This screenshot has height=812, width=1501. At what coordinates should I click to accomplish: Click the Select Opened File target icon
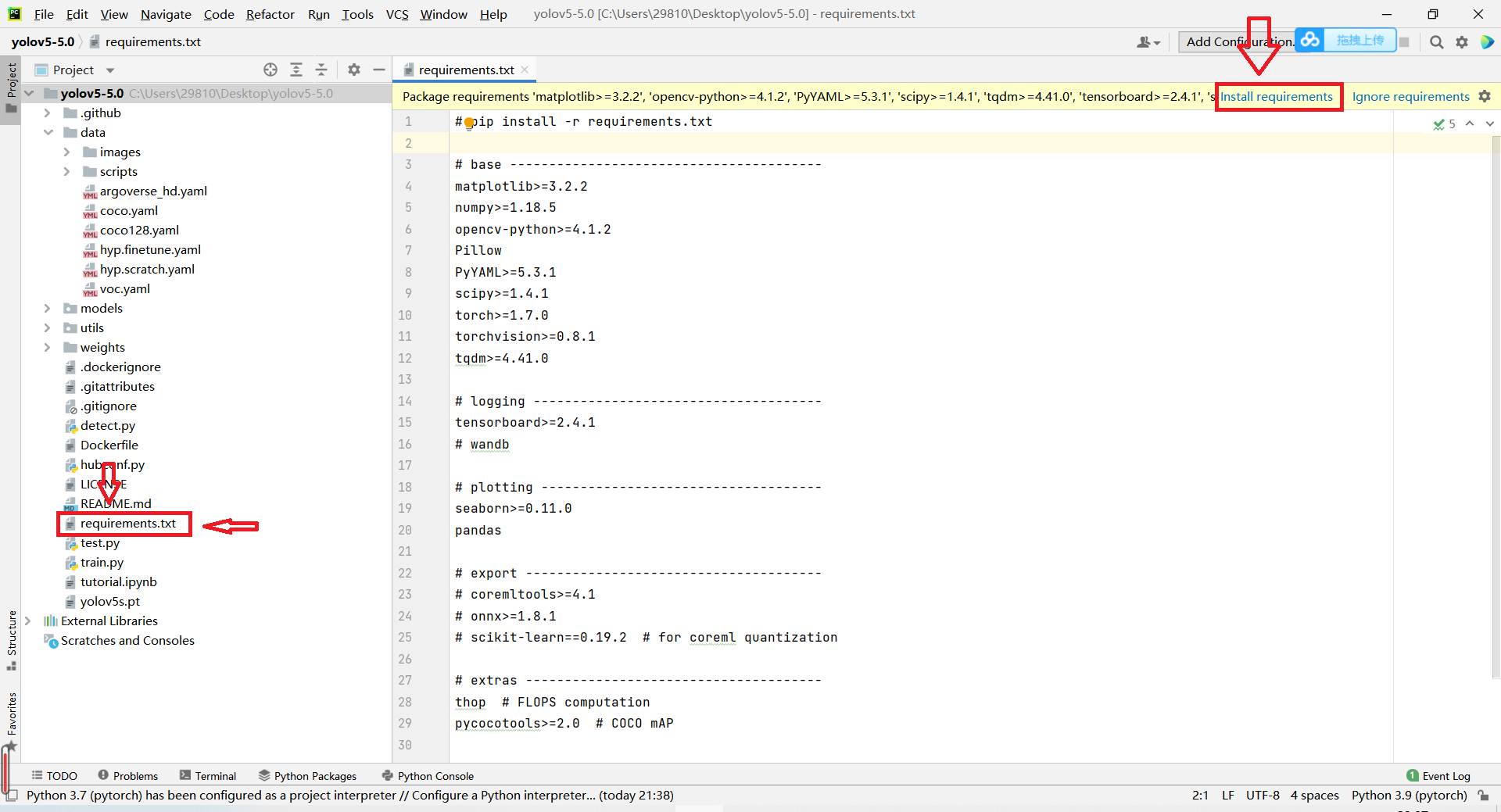pyautogui.click(x=270, y=70)
